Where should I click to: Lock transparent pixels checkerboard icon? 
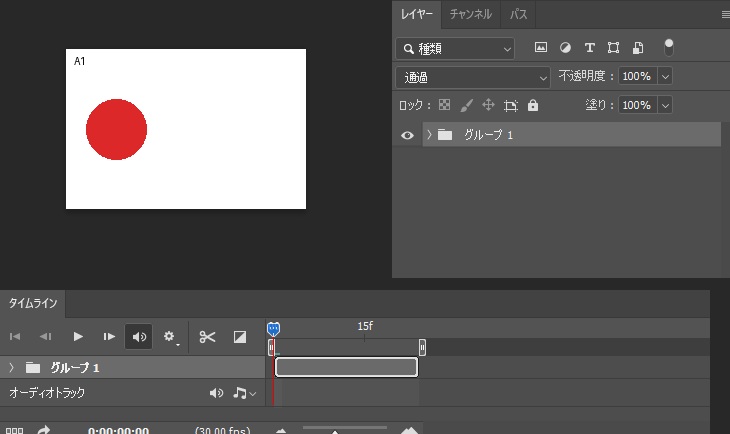coord(444,105)
